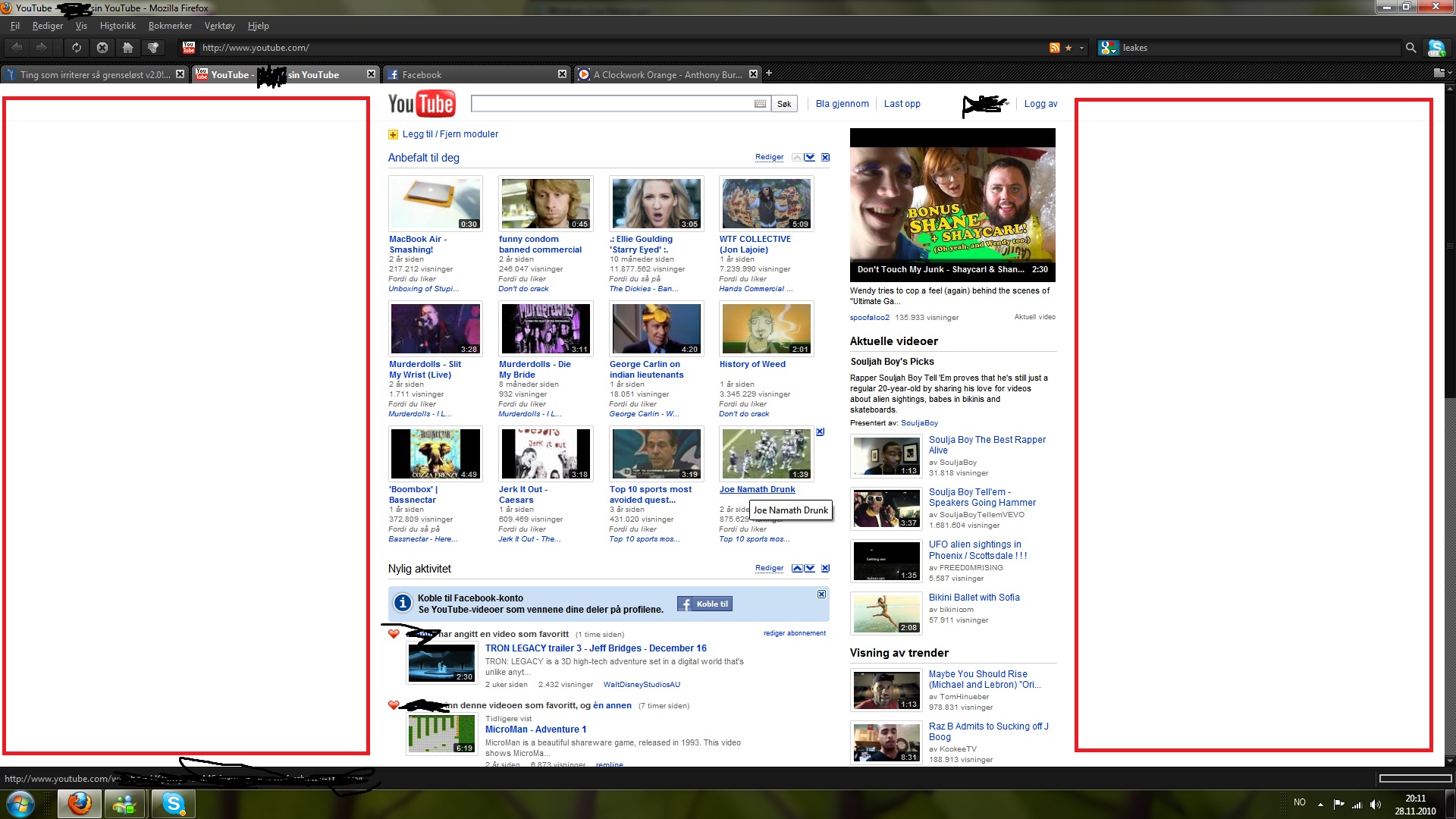Move Nylig aktivitet module down

point(810,568)
